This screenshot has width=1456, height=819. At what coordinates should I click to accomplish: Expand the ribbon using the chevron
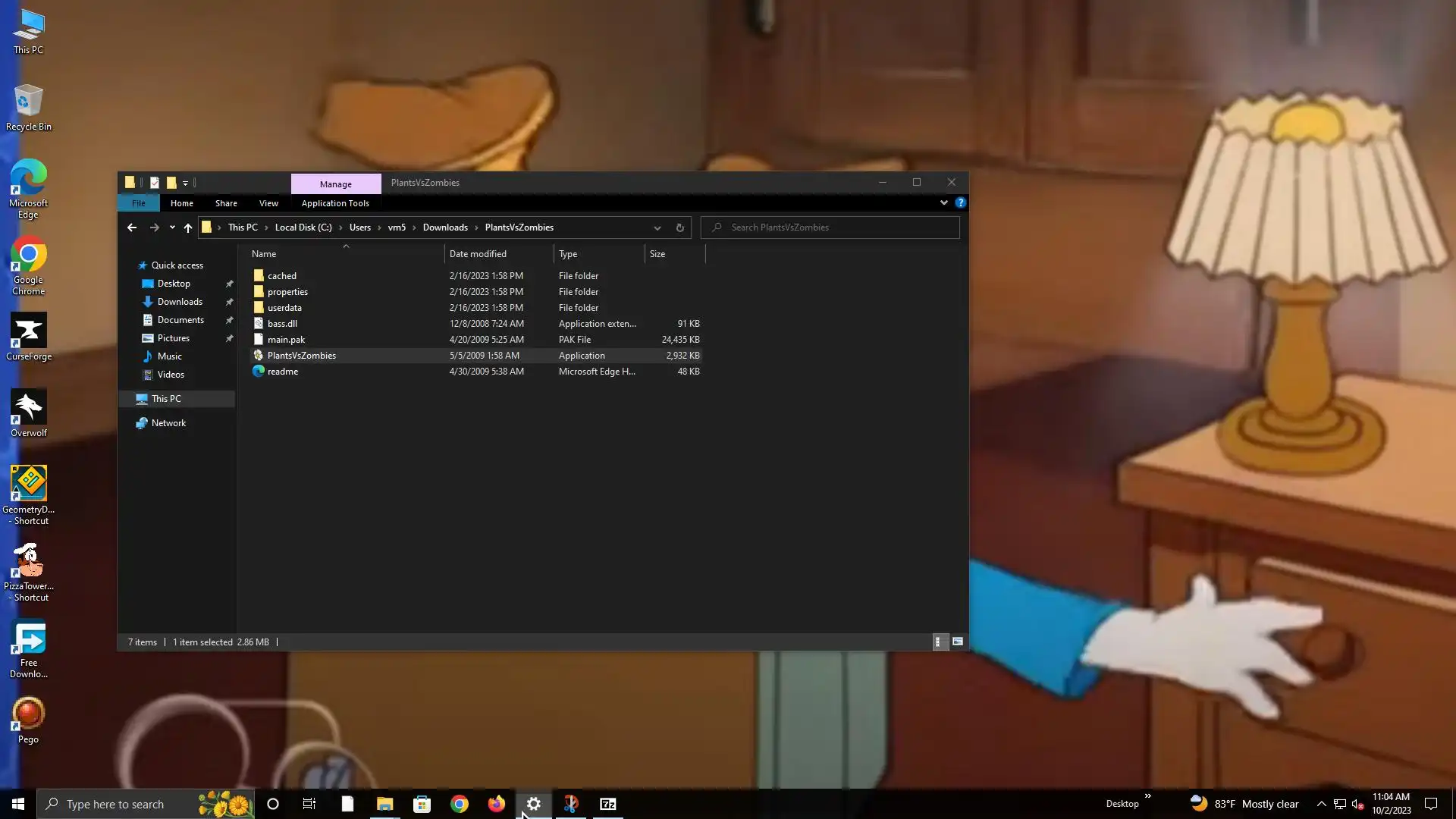click(x=944, y=203)
